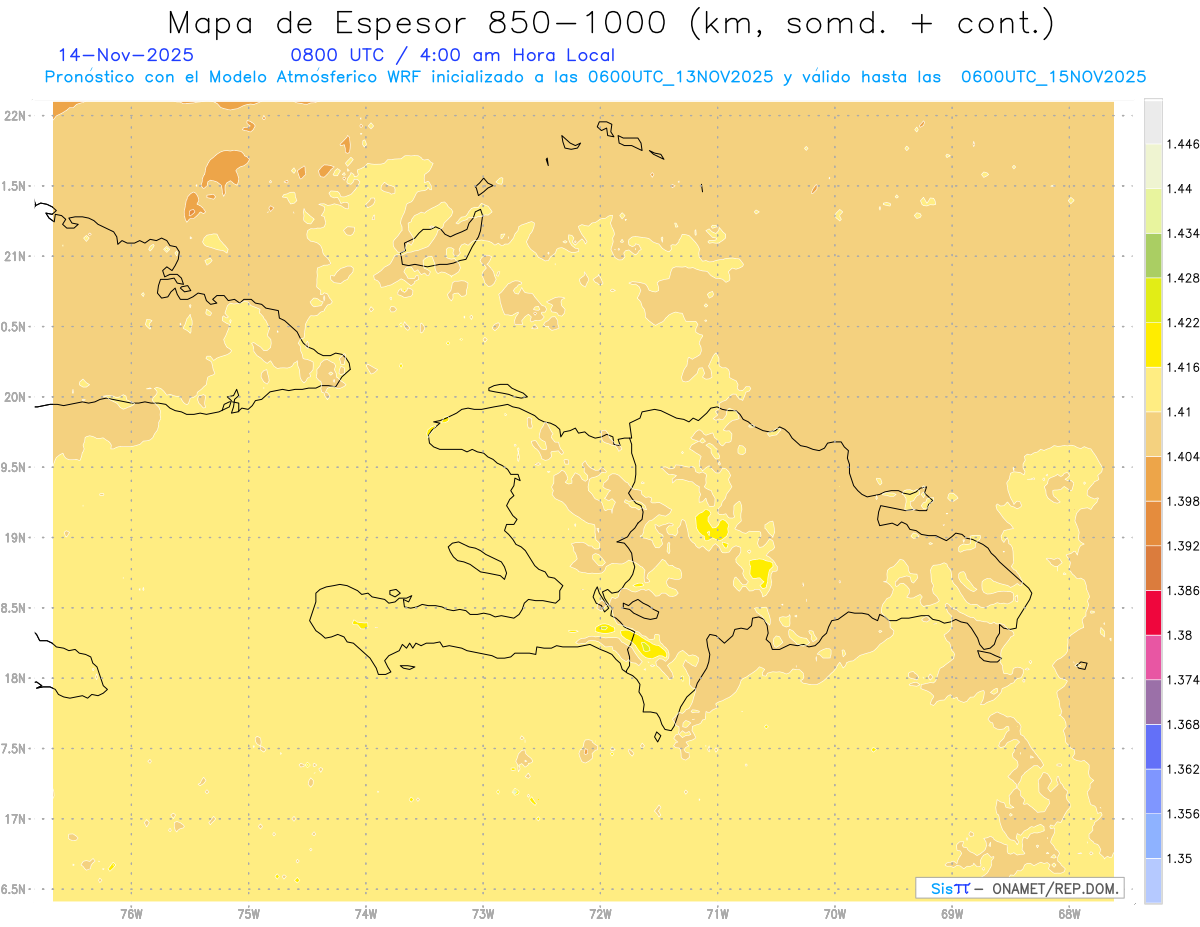1200x927 pixels.
Task: Click the 69W longitude label
Action: tap(952, 914)
